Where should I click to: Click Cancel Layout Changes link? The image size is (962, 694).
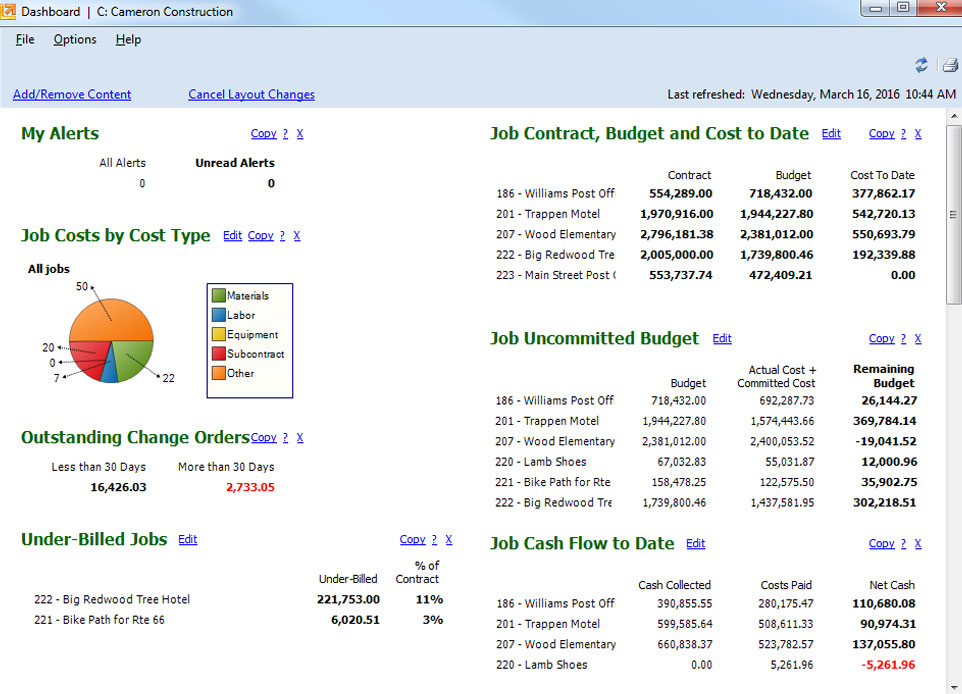click(x=252, y=94)
